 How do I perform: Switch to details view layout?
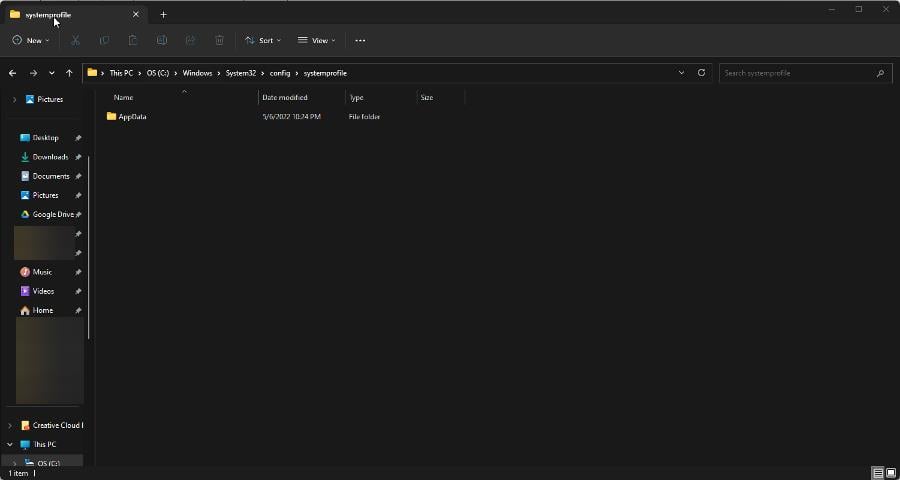(877, 473)
